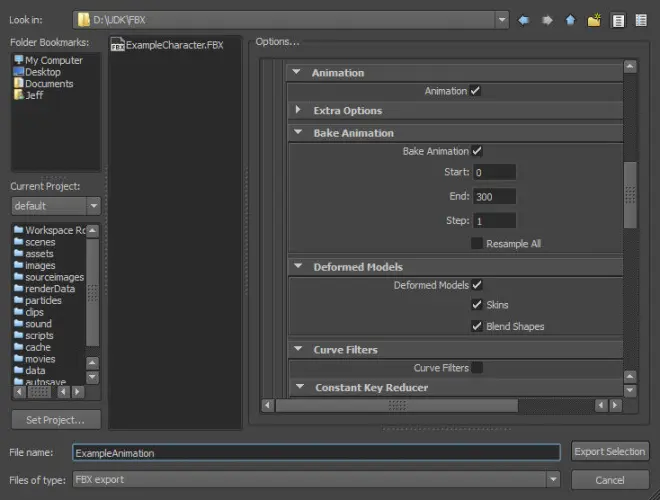This screenshot has height=500, width=660.
Task: Disable the Blend Shapes checkbox
Action: pyautogui.click(x=477, y=326)
